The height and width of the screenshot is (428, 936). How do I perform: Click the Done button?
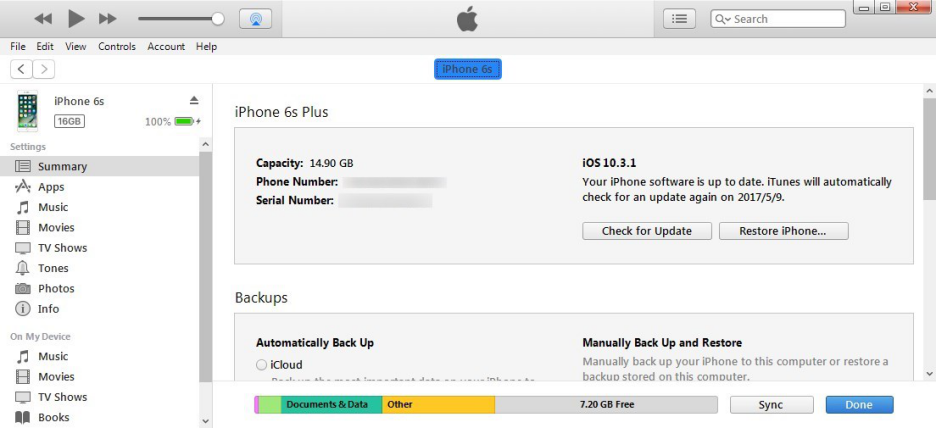click(859, 405)
